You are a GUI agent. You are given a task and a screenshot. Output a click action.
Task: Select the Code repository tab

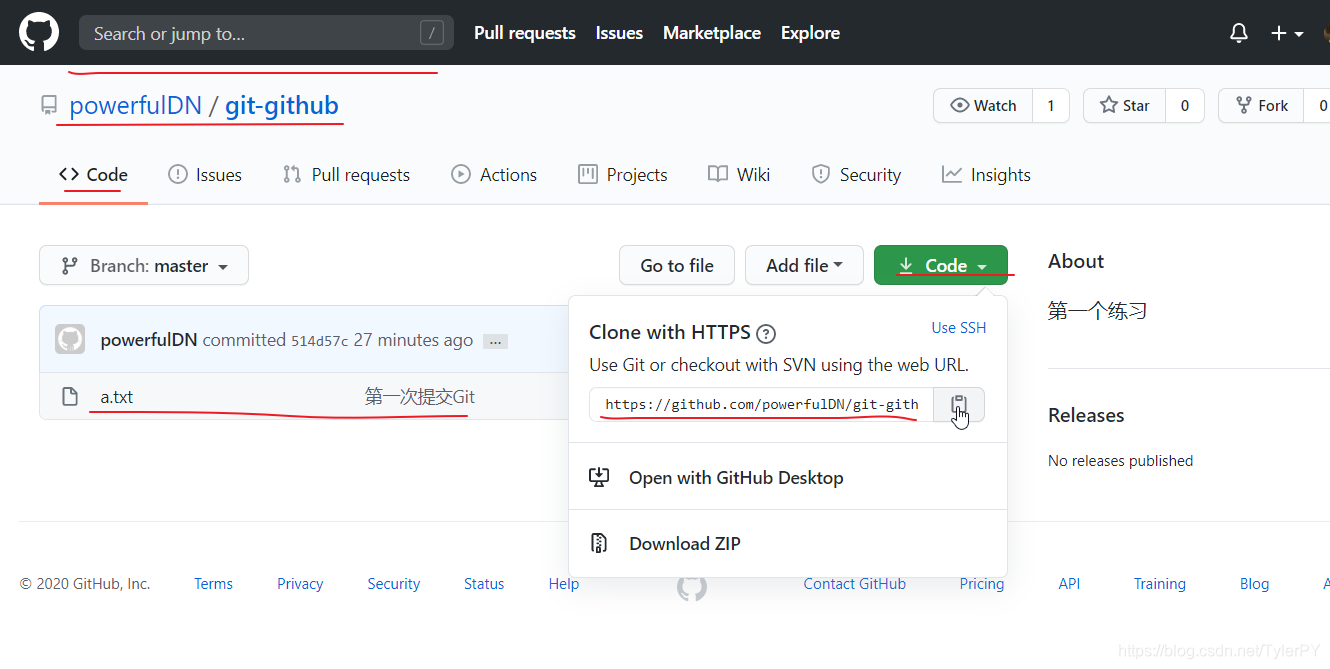point(93,174)
